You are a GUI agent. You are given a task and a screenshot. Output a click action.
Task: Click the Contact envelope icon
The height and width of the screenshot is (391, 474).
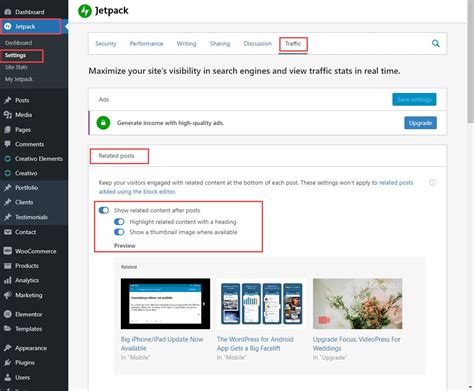pos(7,232)
